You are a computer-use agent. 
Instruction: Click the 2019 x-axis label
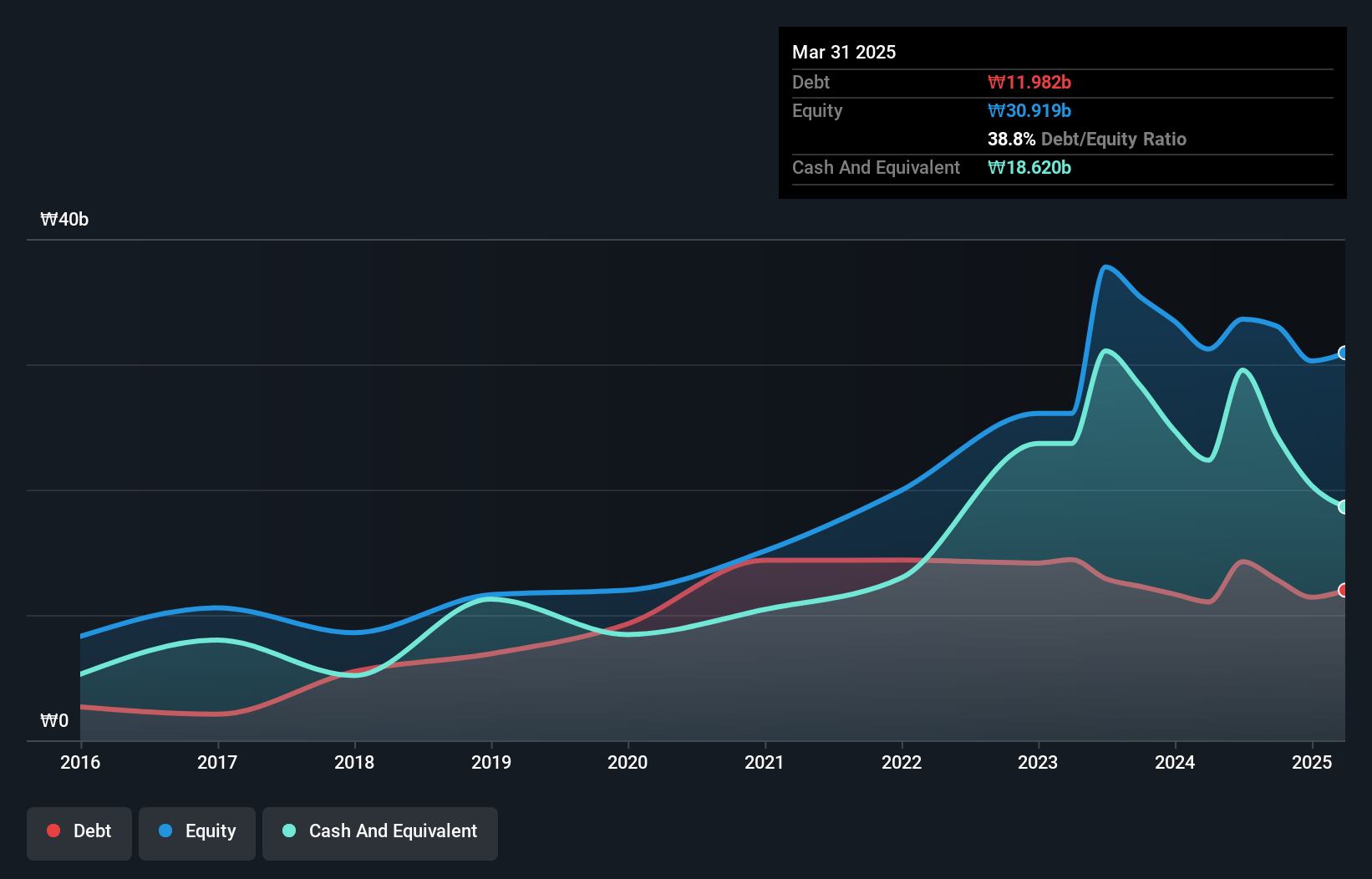pos(491,762)
